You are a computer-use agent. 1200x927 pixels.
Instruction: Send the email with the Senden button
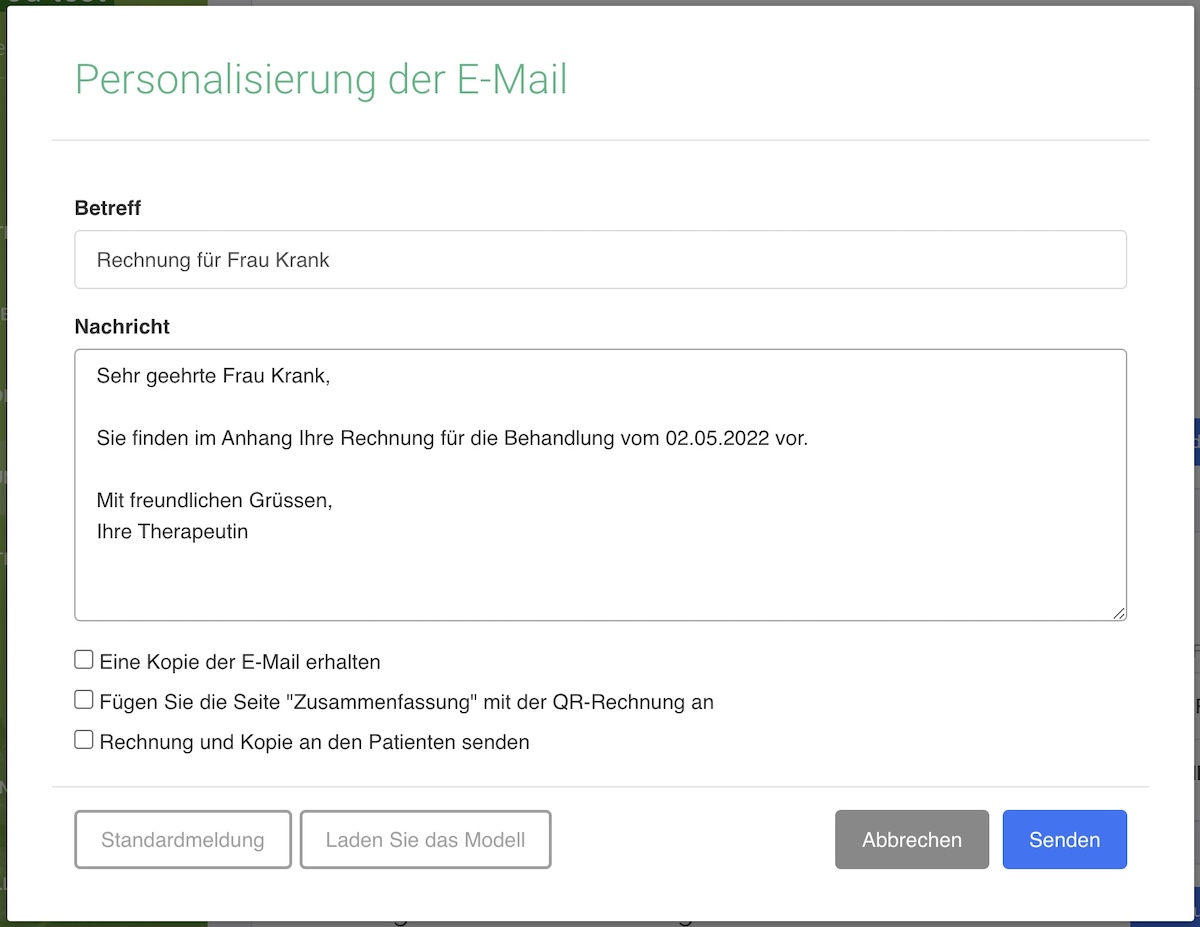(1064, 840)
